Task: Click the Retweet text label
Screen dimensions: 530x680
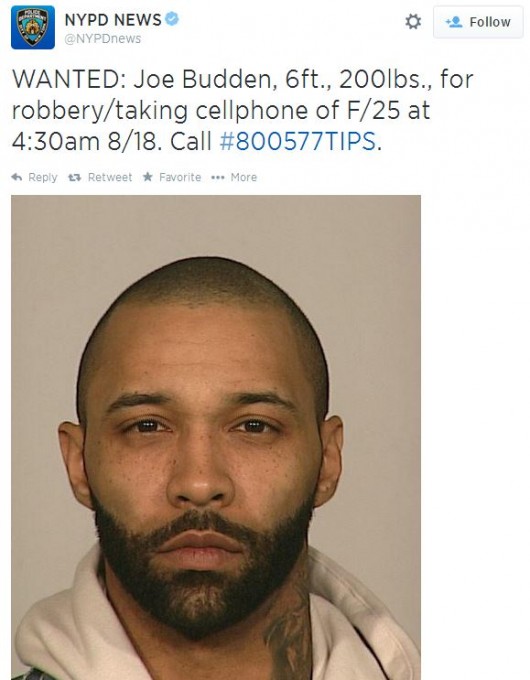Action: pos(110,177)
